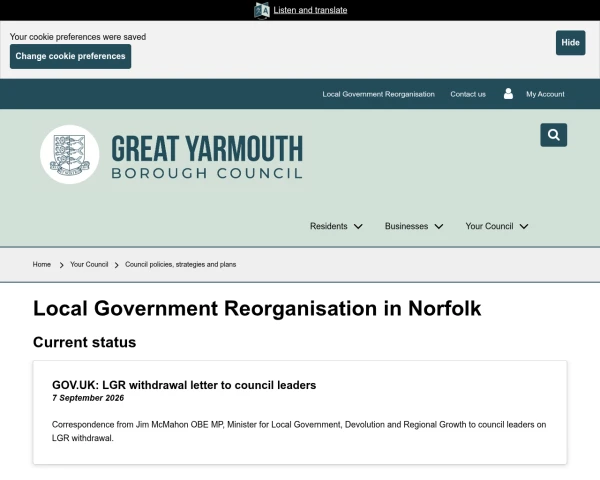Click the 'Current status' heading
This screenshot has height=480, width=600.
coord(85,342)
